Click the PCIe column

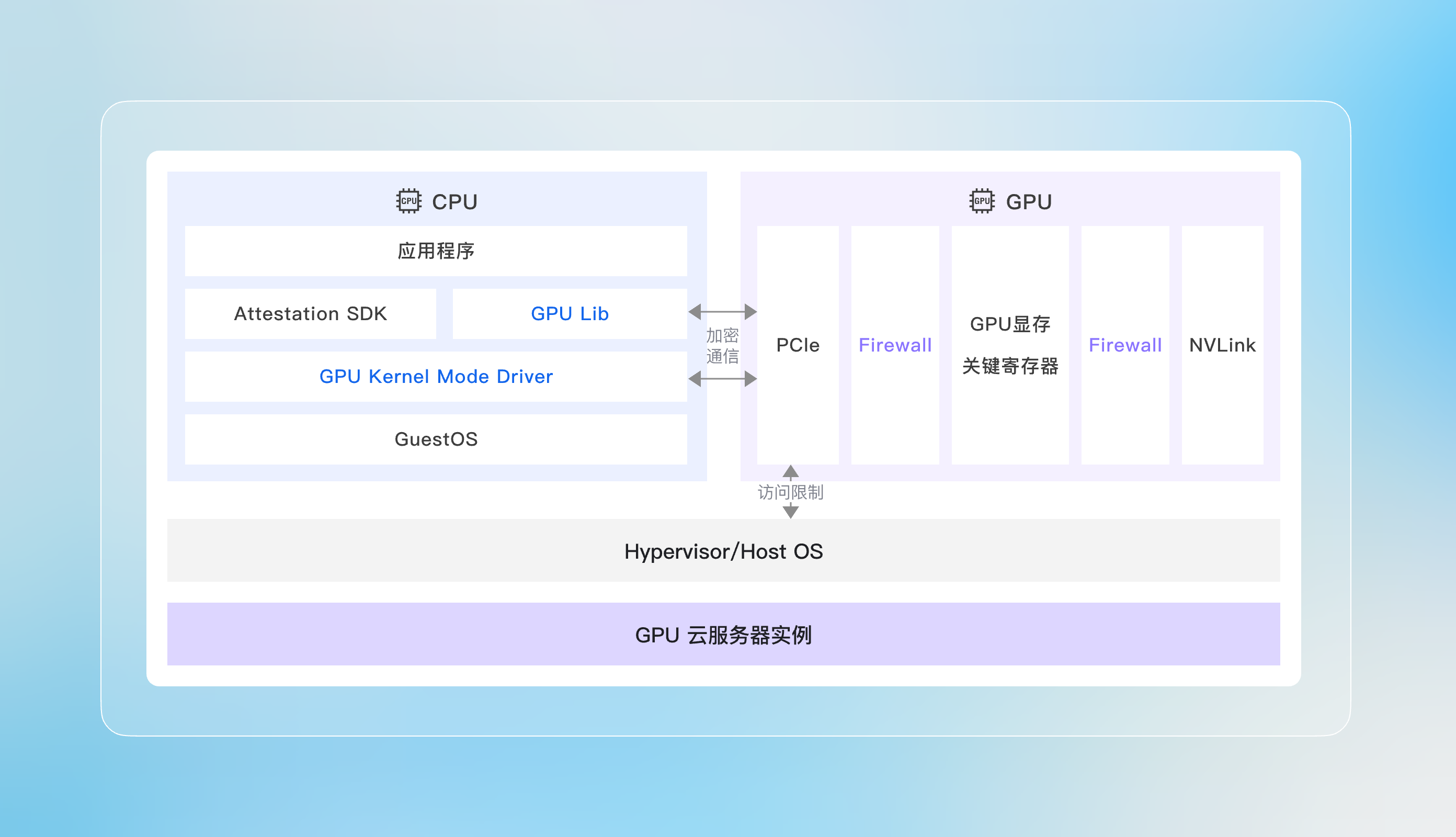(798, 345)
